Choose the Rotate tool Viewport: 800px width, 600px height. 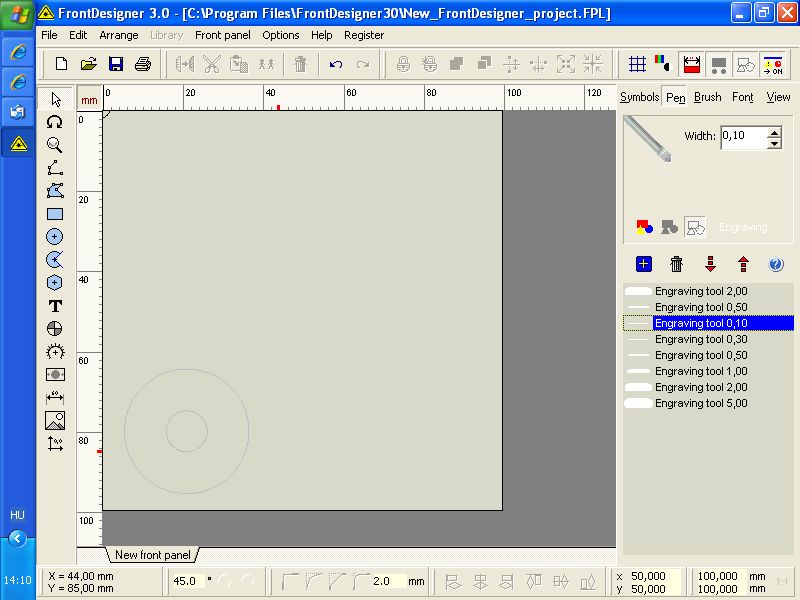[x=55, y=122]
